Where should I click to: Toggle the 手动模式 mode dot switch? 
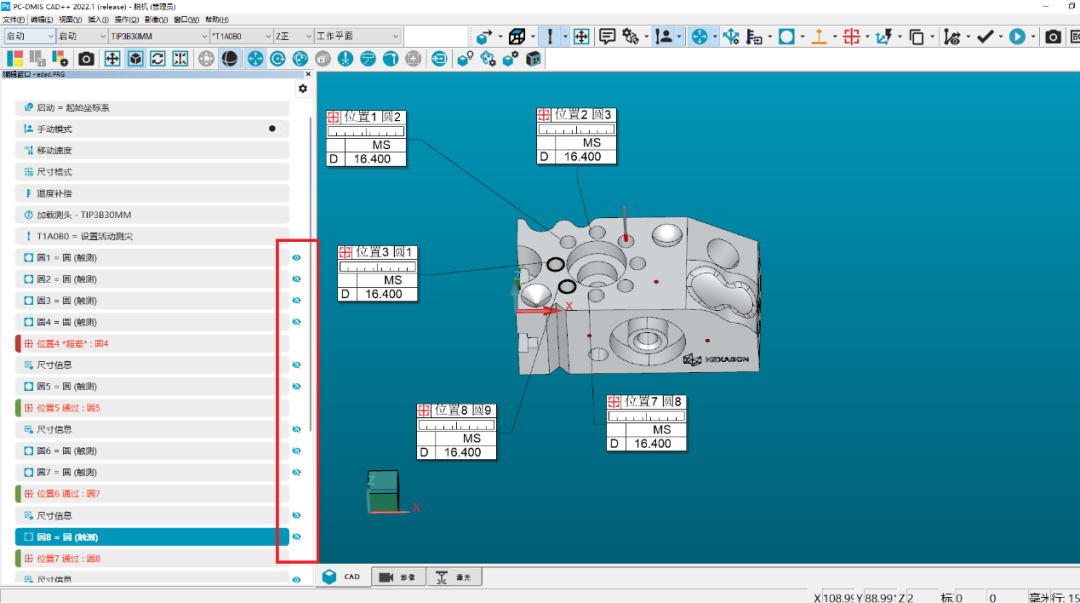click(272, 129)
